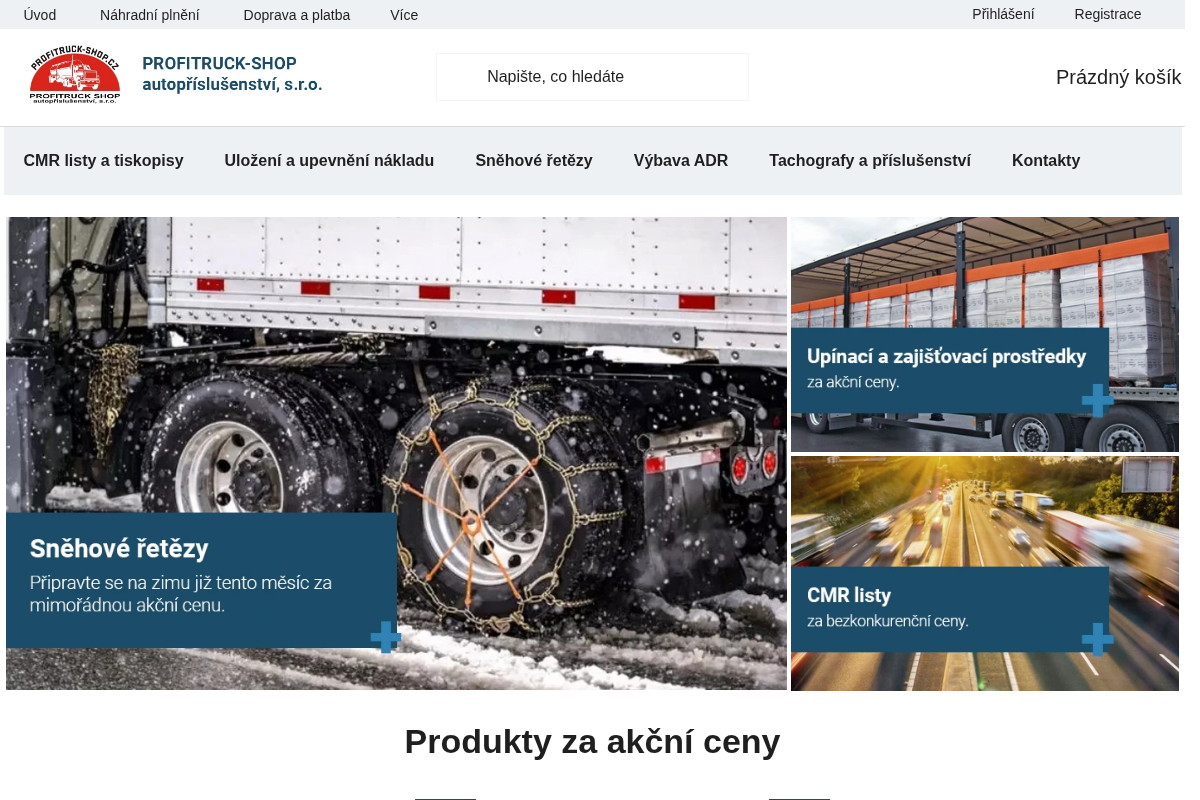Viewport: 1200px width, 800px height.
Task: Click the plus icon on CMR listy banner
Action: 1097,639
